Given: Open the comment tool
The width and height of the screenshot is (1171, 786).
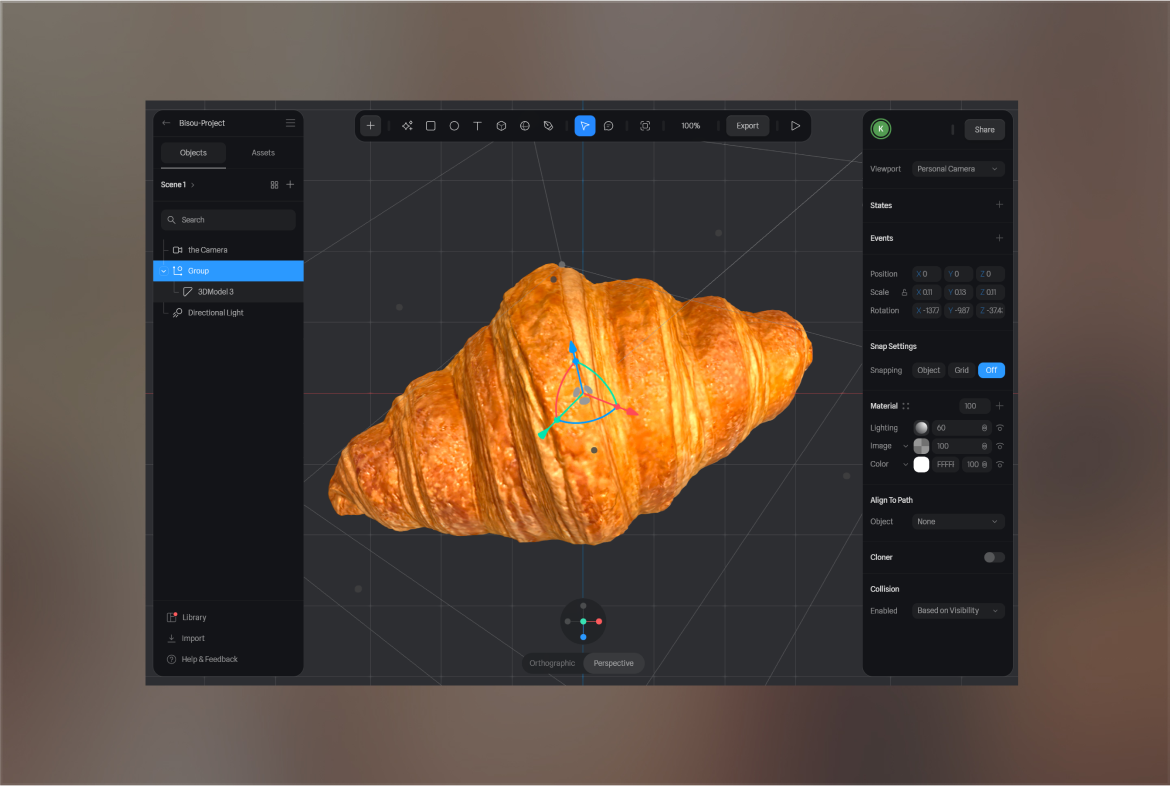Looking at the screenshot, I should coord(608,126).
